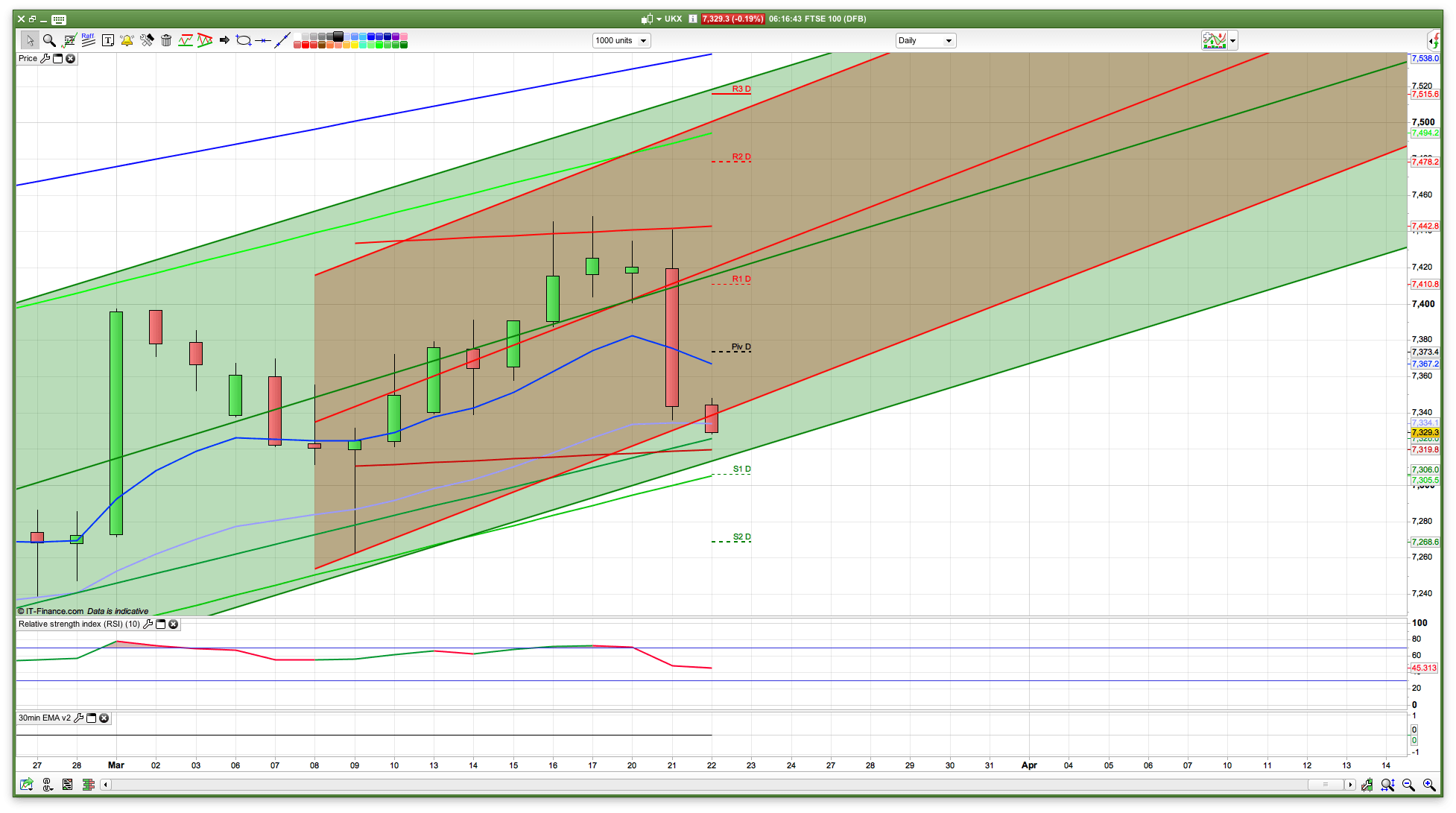The height and width of the screenshot is (813, 1456).
Task: Select the text annotation tool
Action: [x=107, y=40]
